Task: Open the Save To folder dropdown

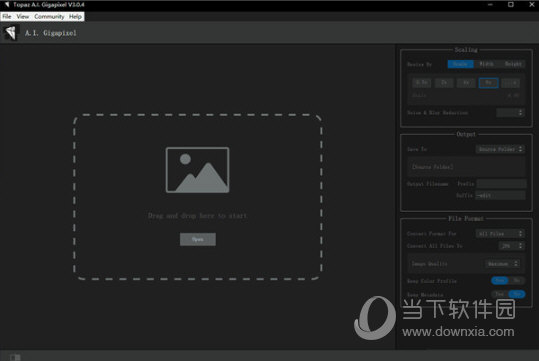Action: (500, 149)
